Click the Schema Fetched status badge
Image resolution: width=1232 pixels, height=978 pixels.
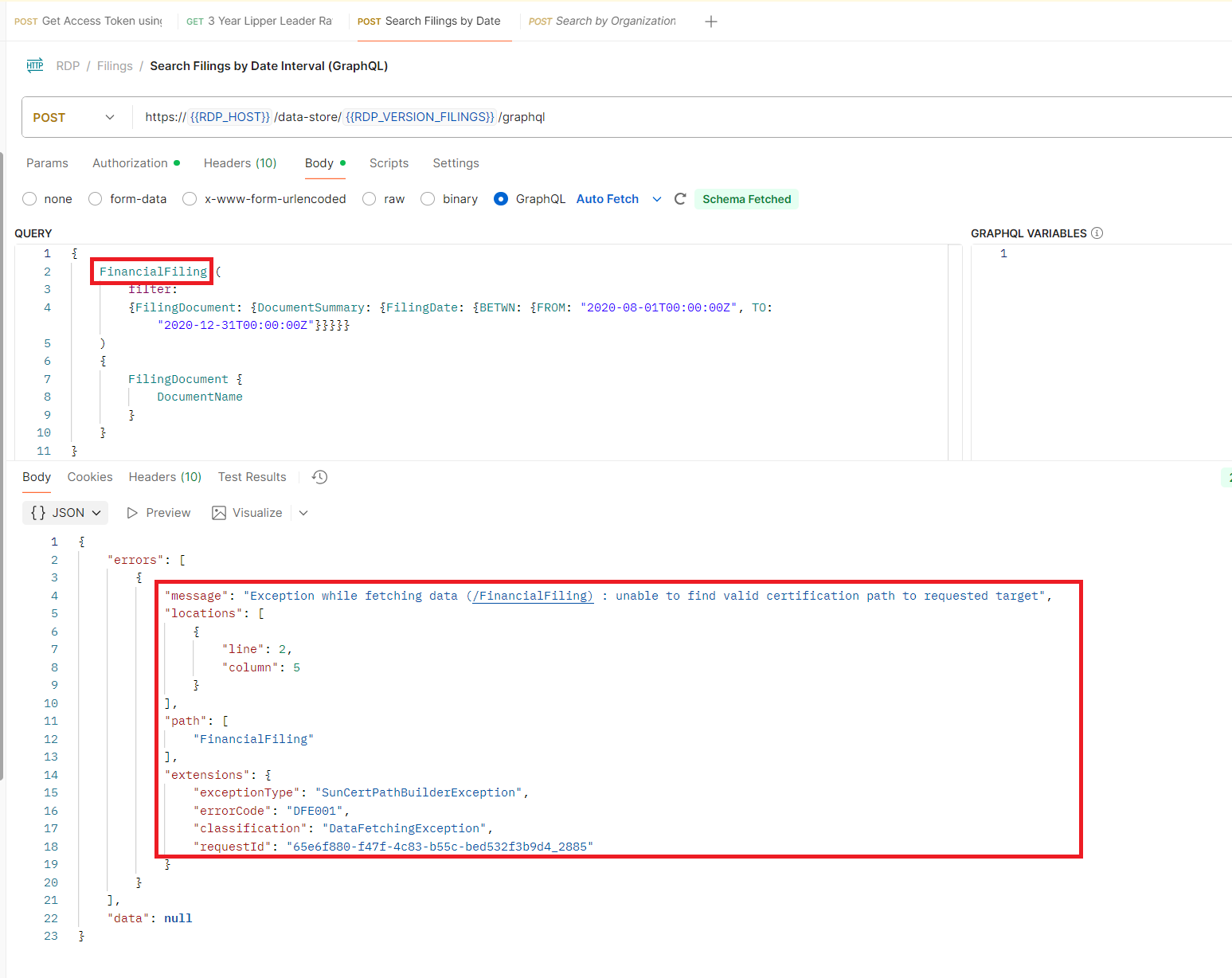coord(746,199)
